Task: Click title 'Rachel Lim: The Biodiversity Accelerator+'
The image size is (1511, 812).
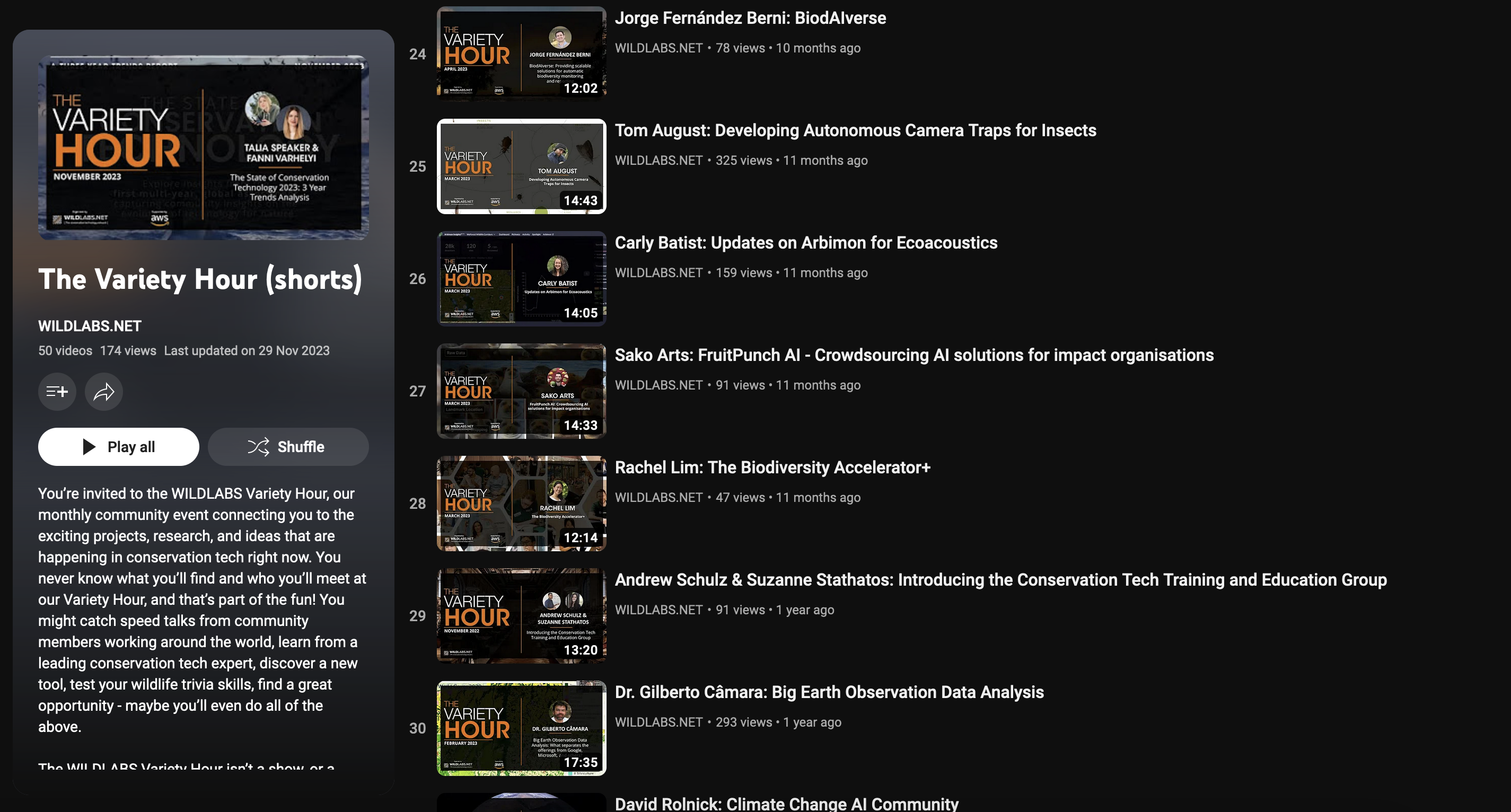Action: 772,467
